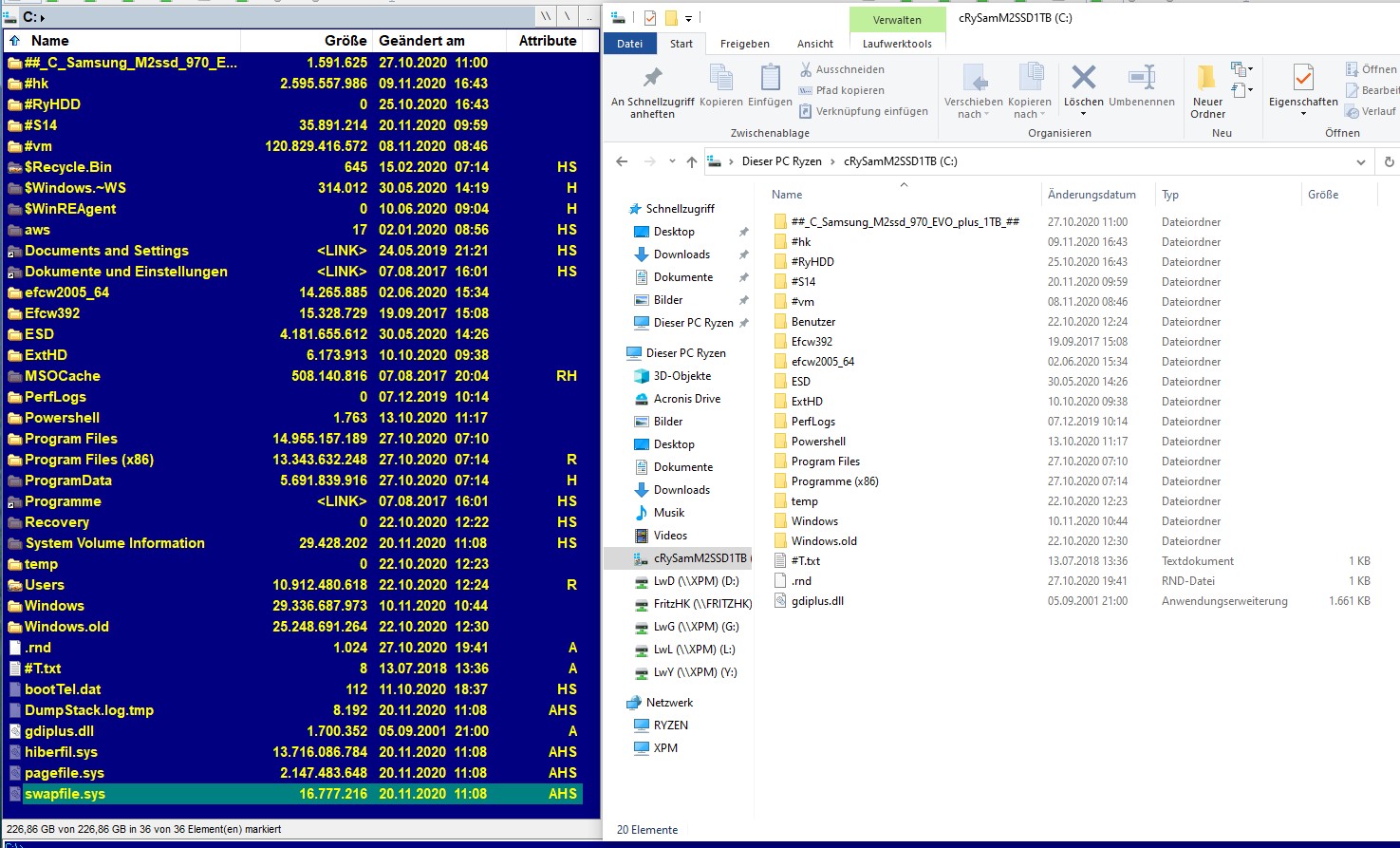Click Dieser PC Ryzen in breadcrumb

click(781, 161)
